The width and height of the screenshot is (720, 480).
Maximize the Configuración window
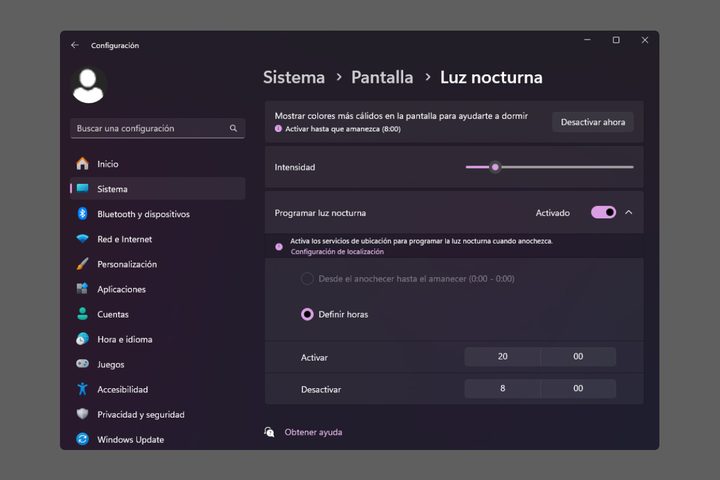point(616,40)
